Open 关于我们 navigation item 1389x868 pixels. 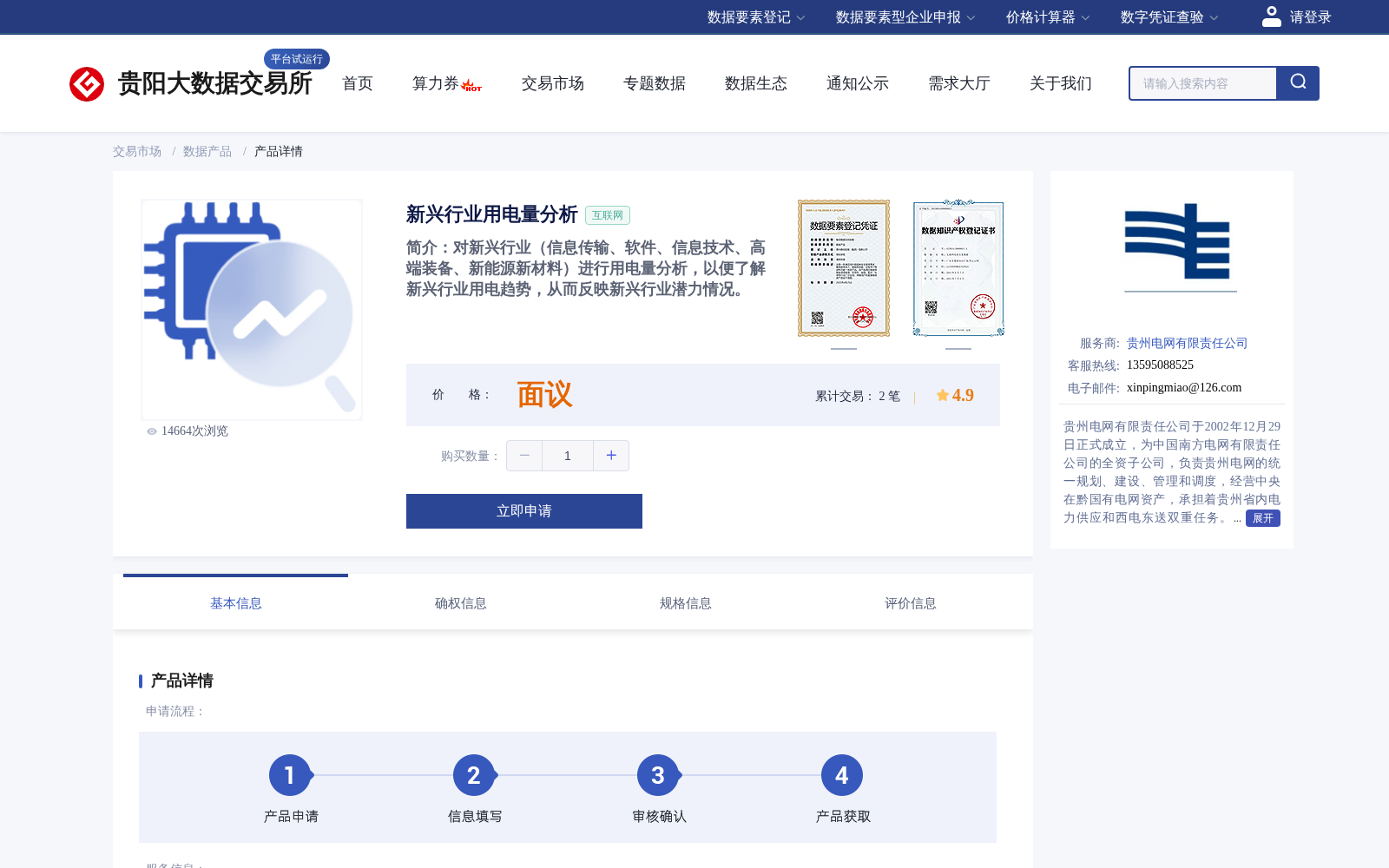click(1061, 83)
